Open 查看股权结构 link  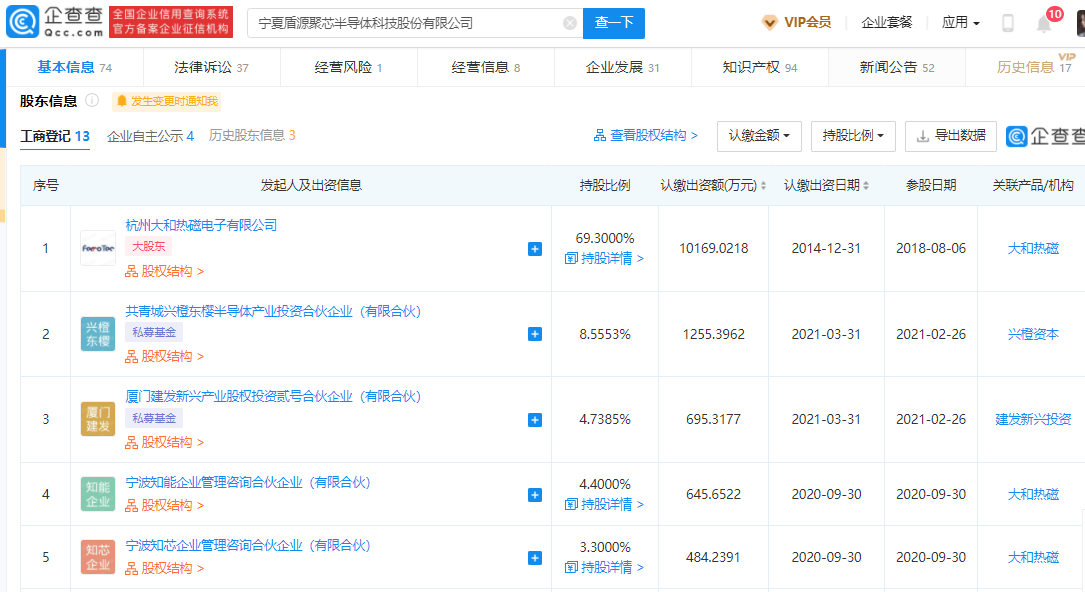(645, 136)
